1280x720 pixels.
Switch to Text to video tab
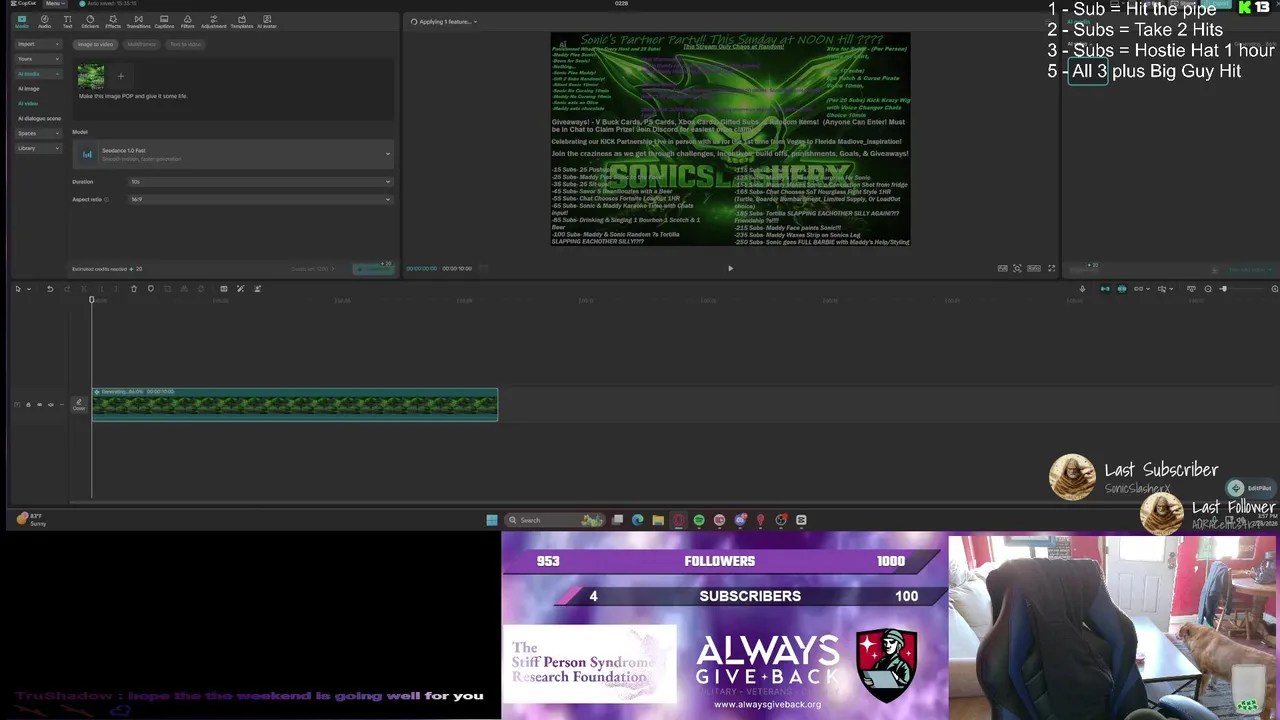[185, 44]
